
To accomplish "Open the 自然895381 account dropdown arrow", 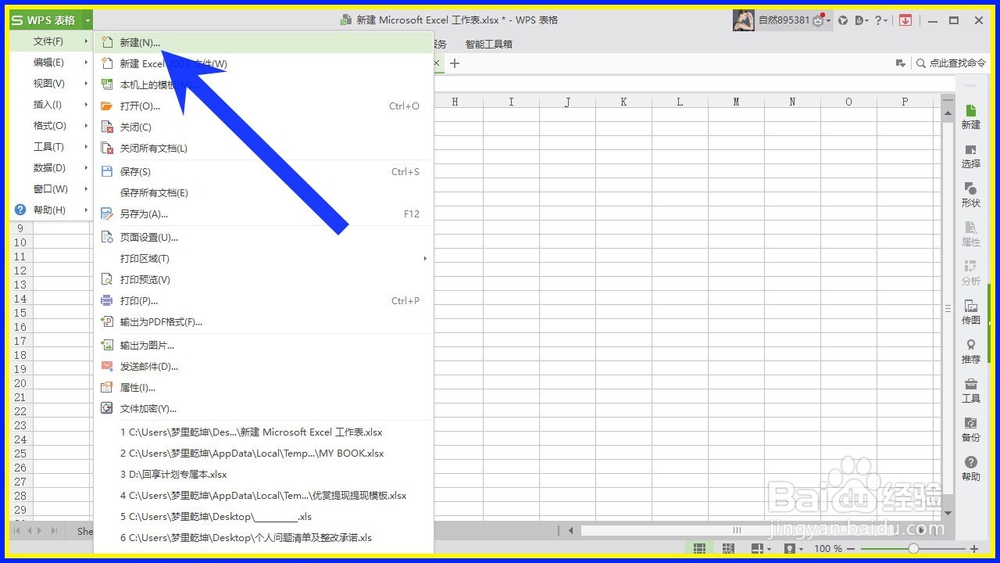I will coord(828,20).
